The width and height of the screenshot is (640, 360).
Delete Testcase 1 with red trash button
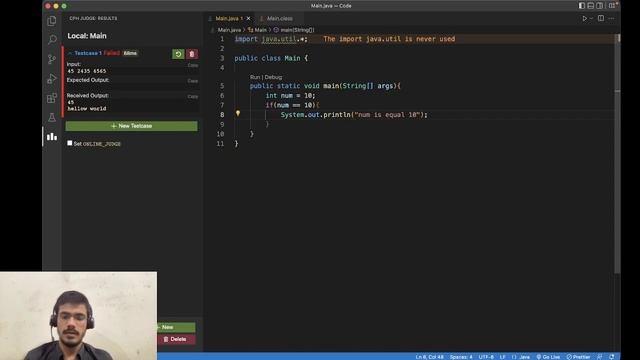click(x=192, y=54)
